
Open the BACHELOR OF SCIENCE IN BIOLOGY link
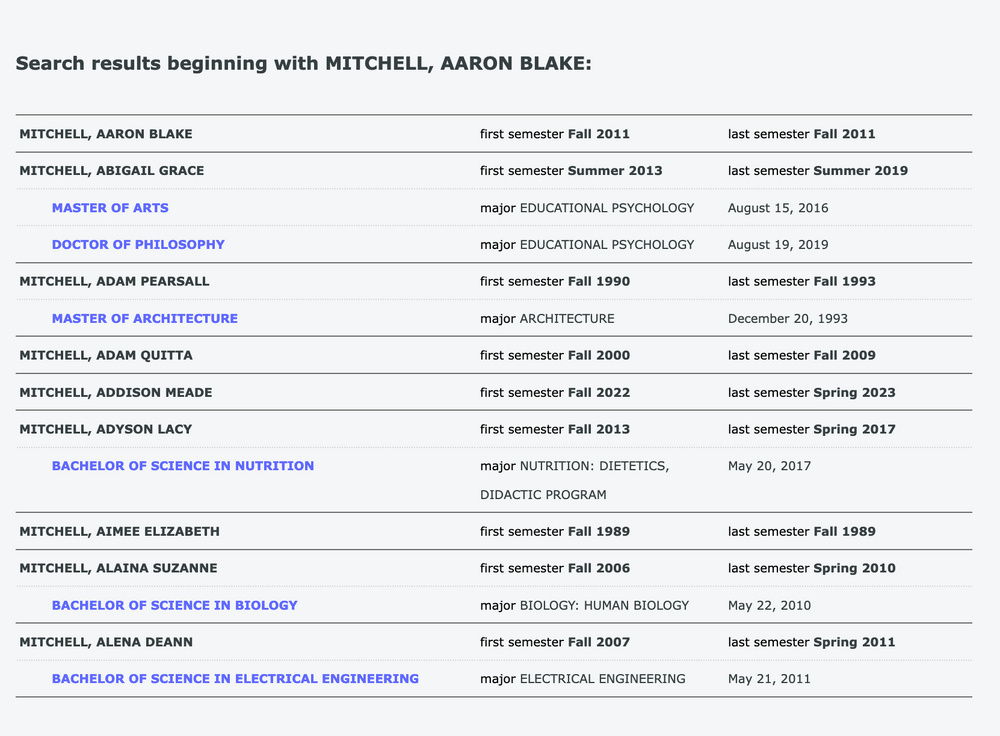point(175,605)
